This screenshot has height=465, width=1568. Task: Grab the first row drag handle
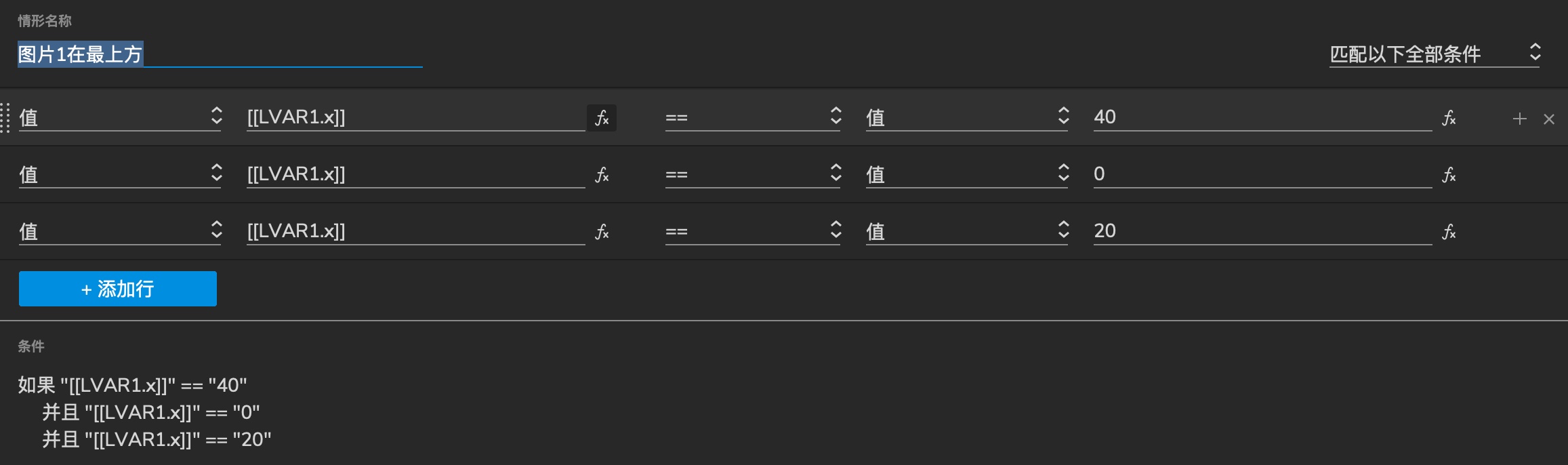tap(5, 118)
